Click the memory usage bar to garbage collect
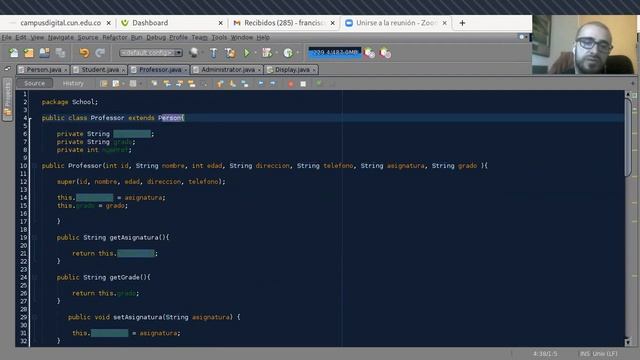The image size is (640, 360). coord(335,52)
